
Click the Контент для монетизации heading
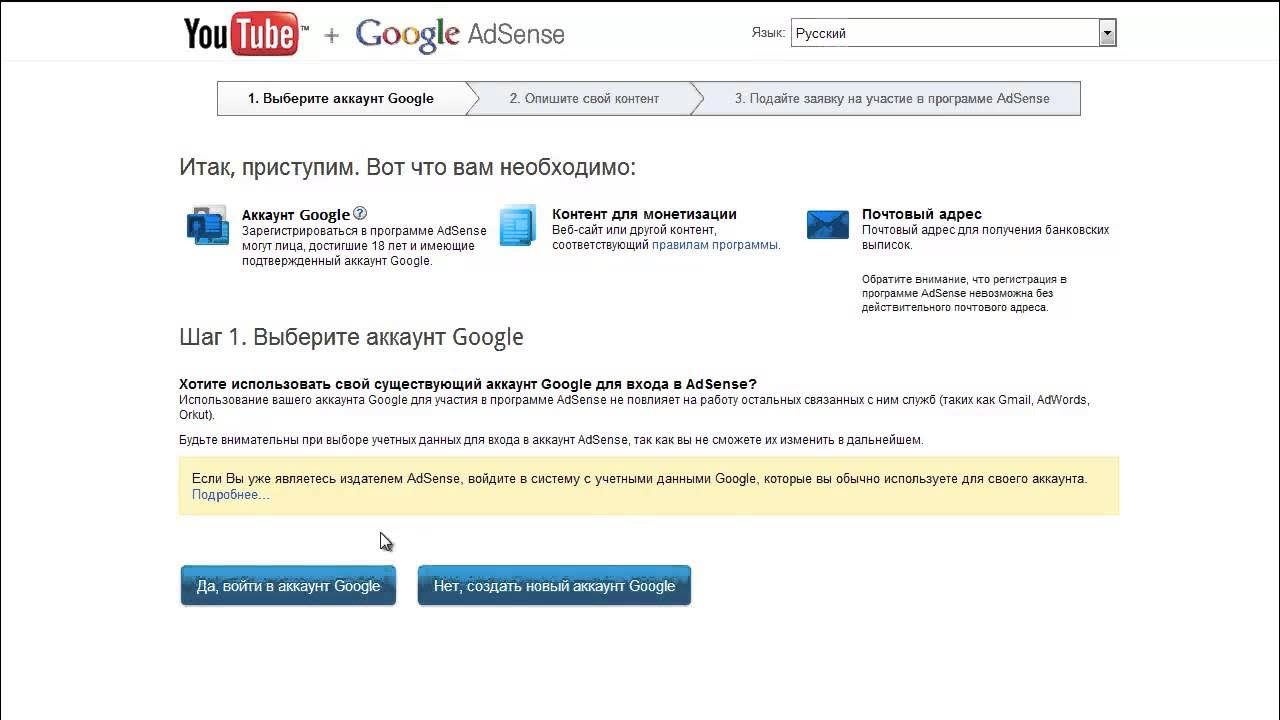644,214
